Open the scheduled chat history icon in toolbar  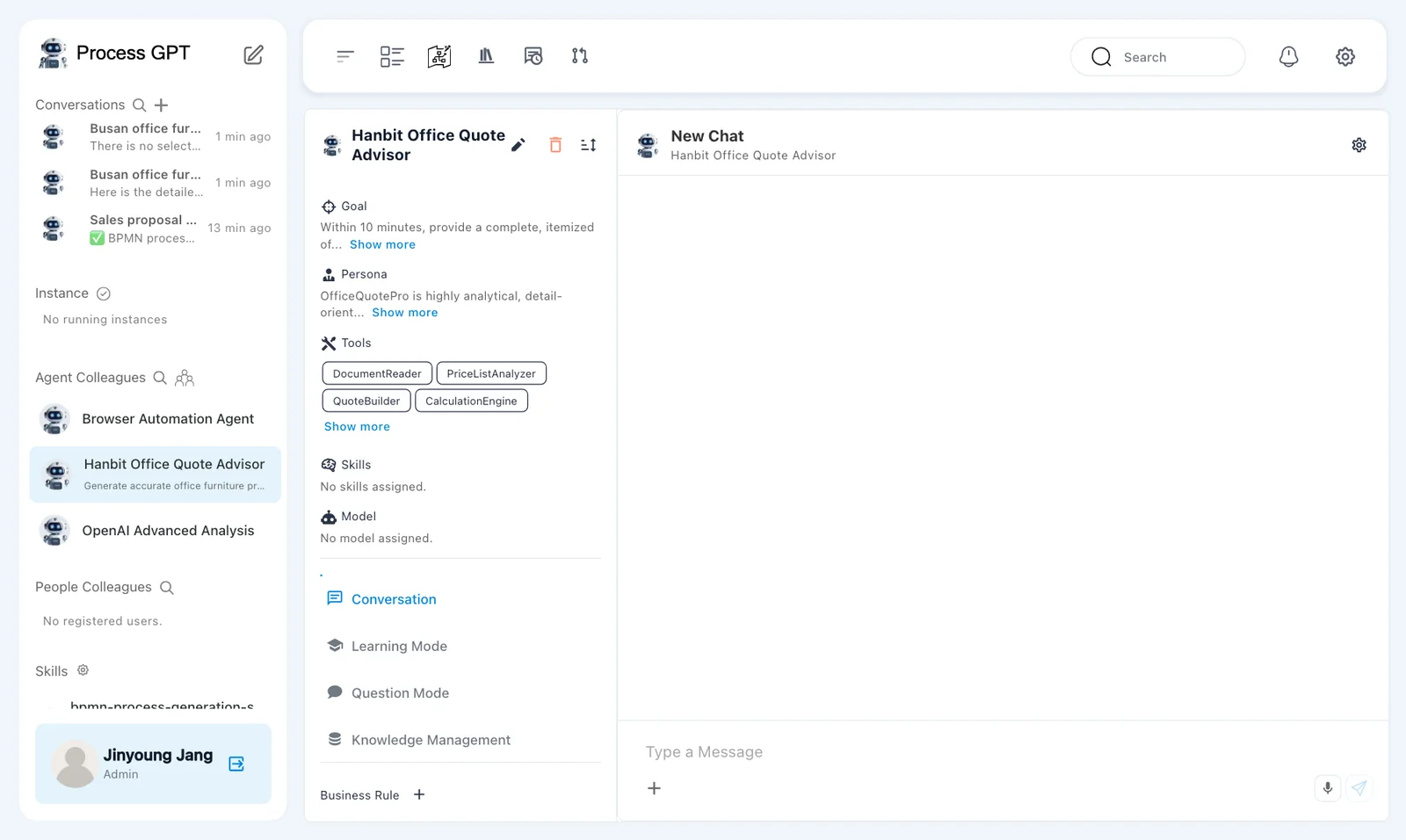533,56
